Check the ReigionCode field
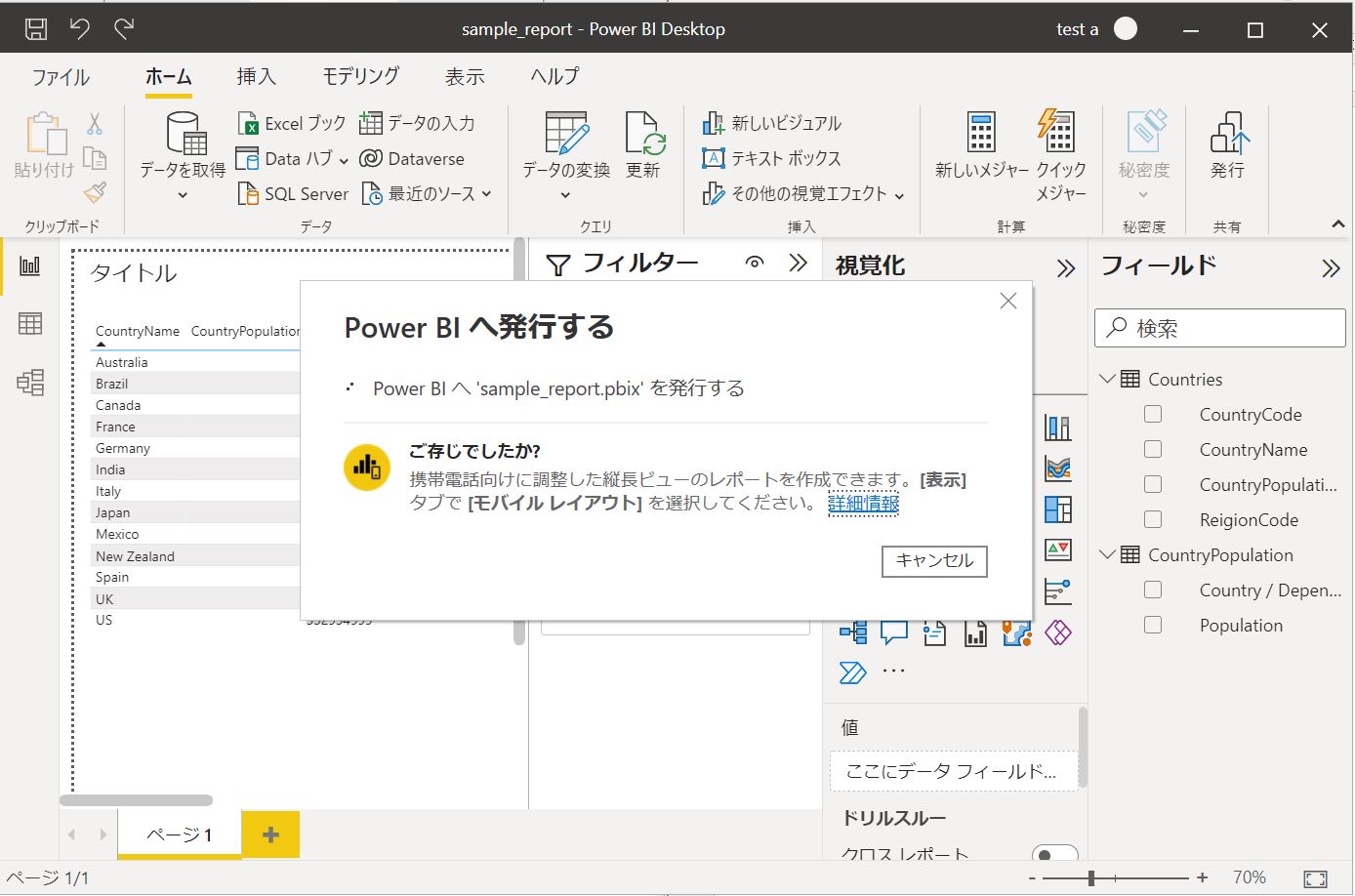The height and width of the screenshot is (896, 1355). click(x=1153, y=520)
